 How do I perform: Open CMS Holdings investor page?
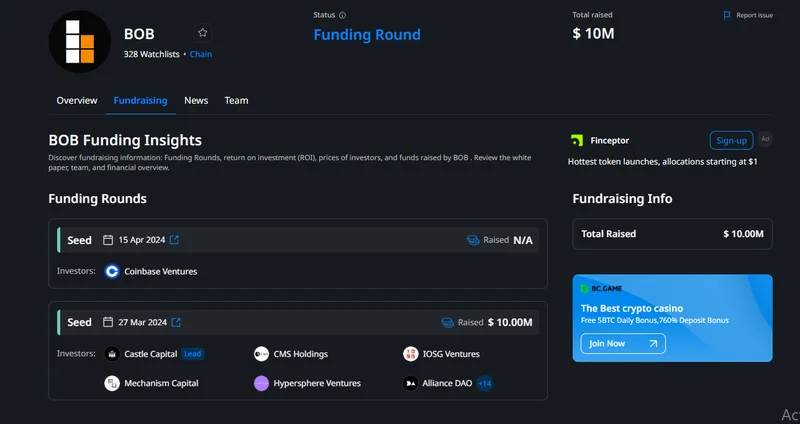coord(301,354)
